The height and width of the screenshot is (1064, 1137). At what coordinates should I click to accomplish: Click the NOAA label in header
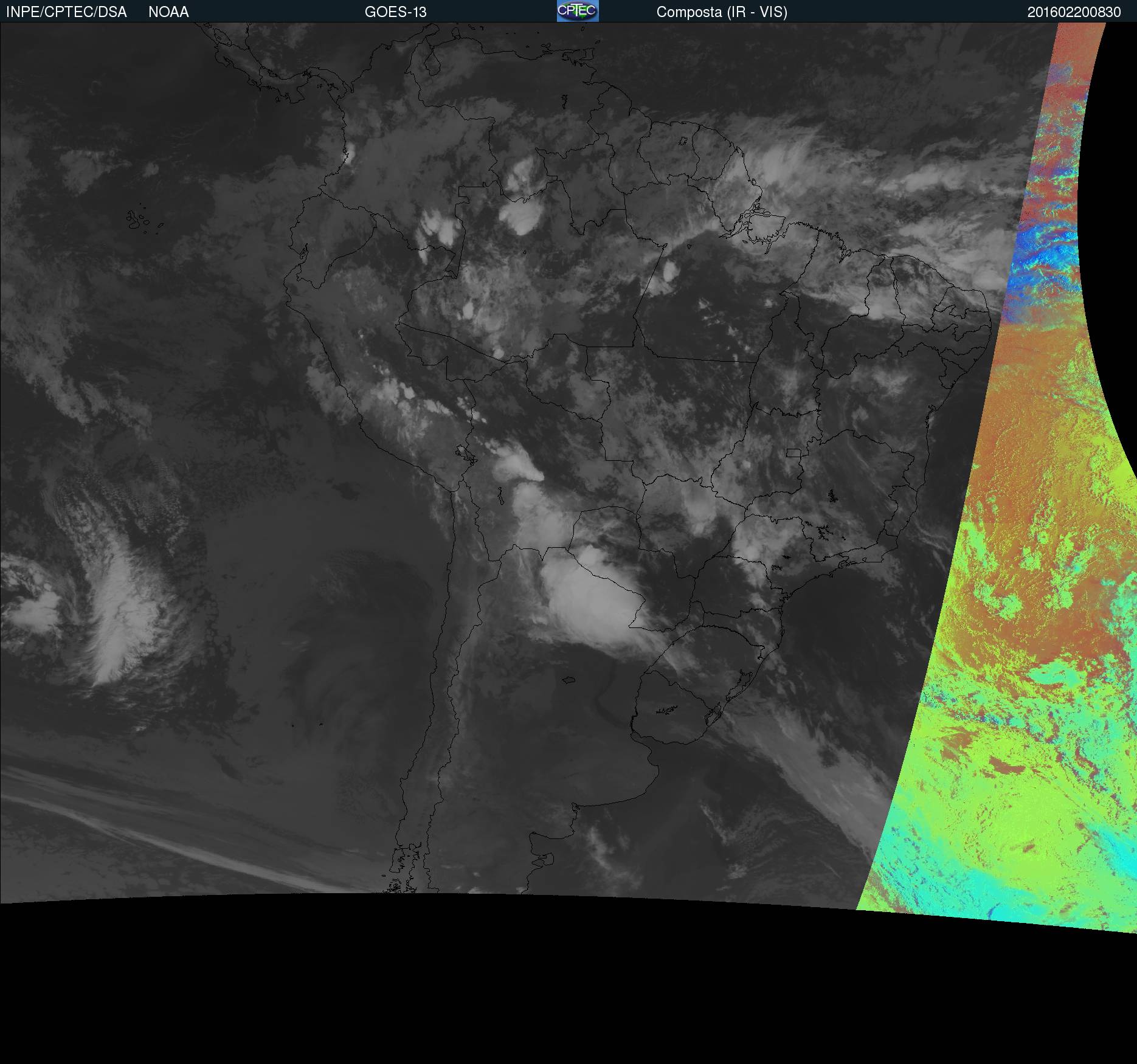pyautogui.click(x=168, y=12)
